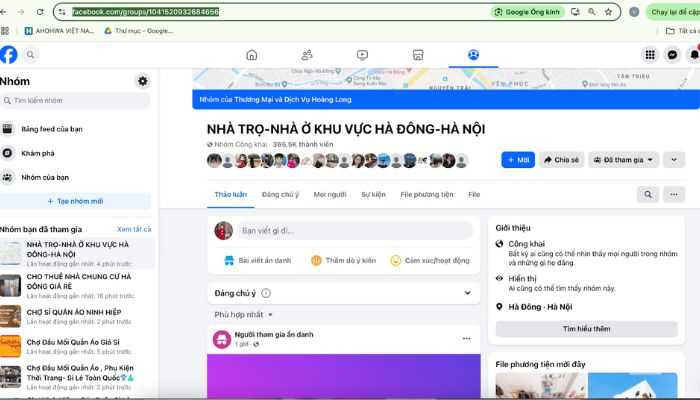Open Thư mục - Google bookmark

[138, 31]
